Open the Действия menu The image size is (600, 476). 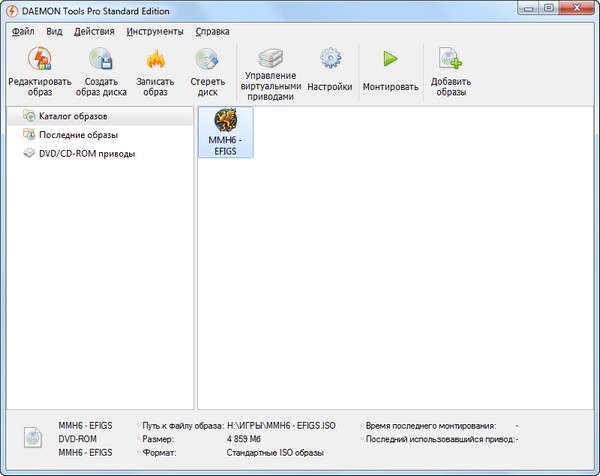[x=94, y=31]
